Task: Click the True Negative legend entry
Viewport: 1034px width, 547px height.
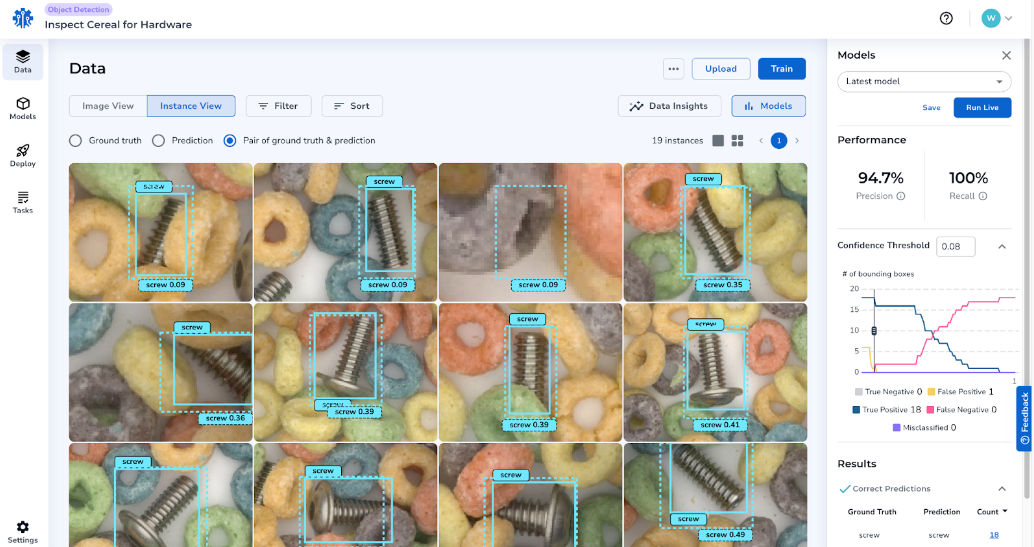Action: (x=888, y=392)
